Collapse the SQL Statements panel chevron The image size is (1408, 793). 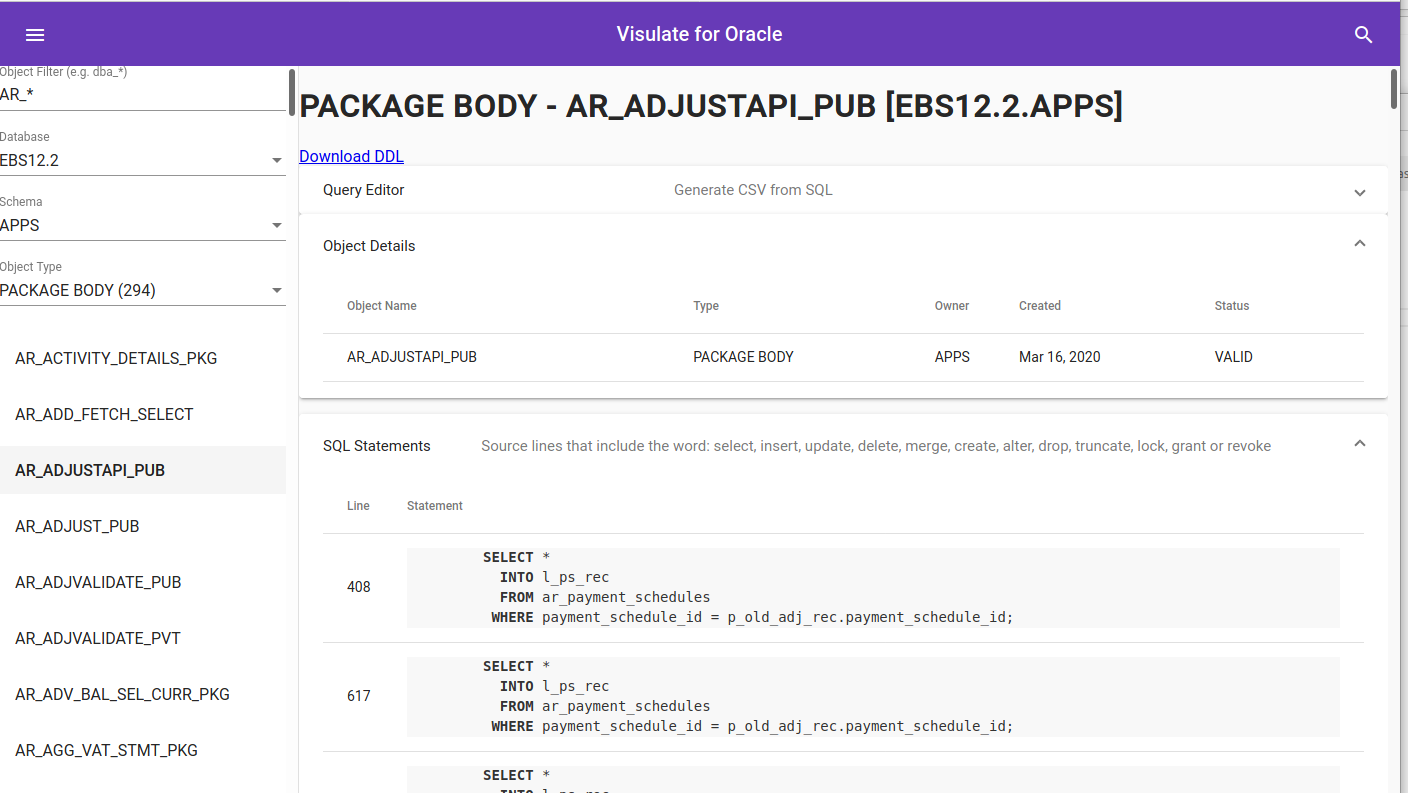1359,443
